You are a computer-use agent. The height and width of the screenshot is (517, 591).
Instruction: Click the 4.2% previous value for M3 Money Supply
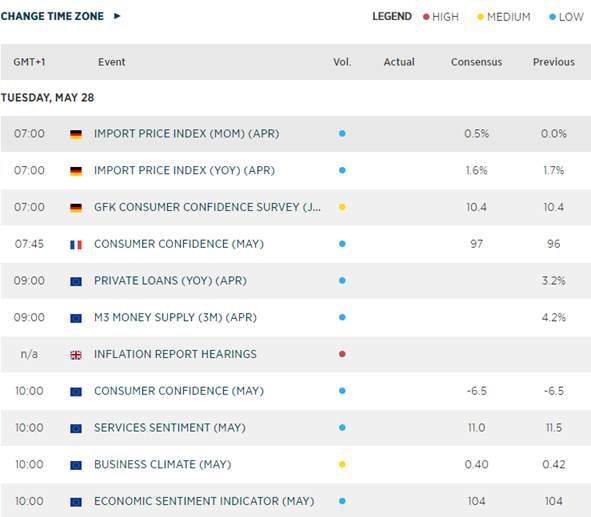tap(554, 317)
